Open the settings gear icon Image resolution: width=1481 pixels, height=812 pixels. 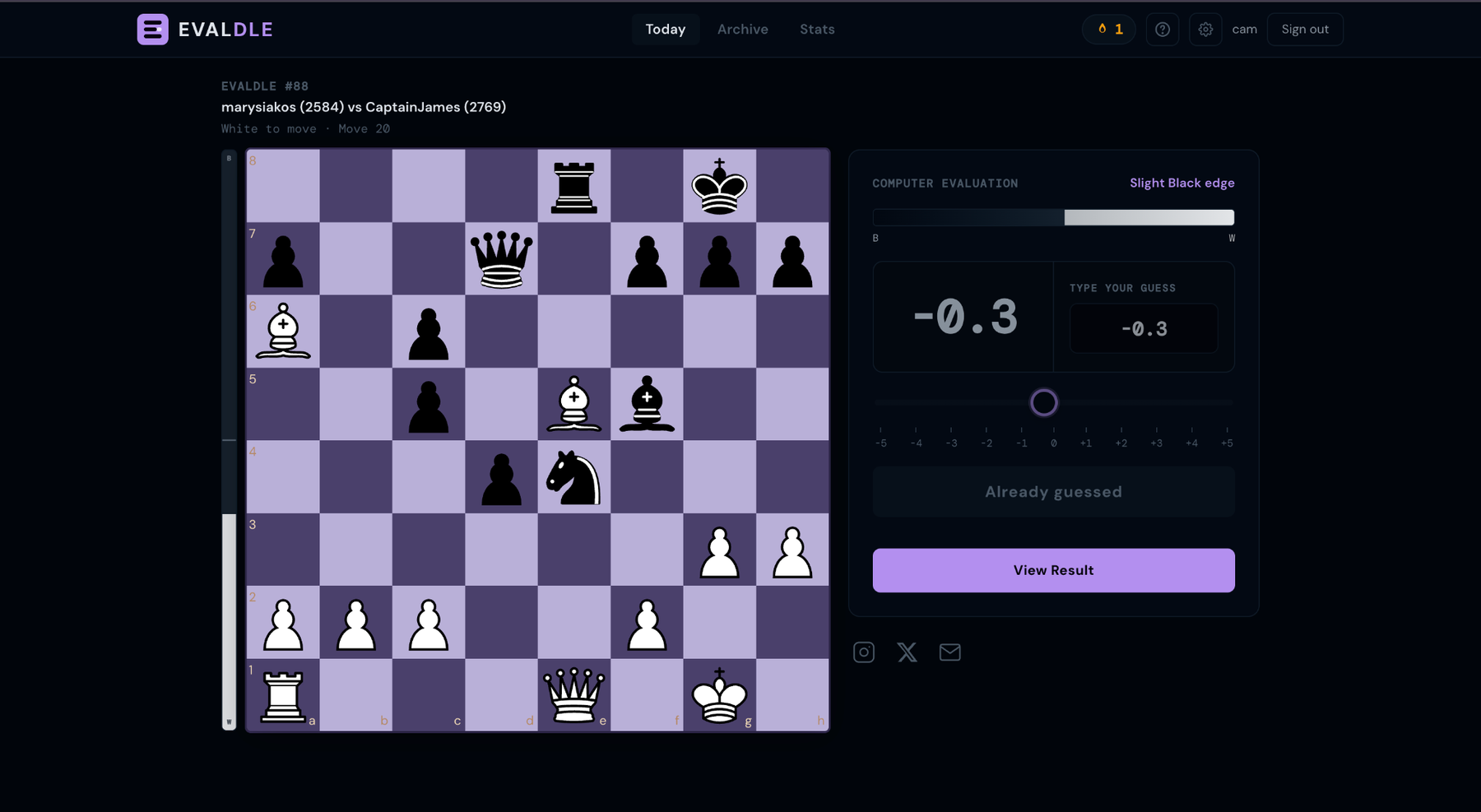(1205, 30)
